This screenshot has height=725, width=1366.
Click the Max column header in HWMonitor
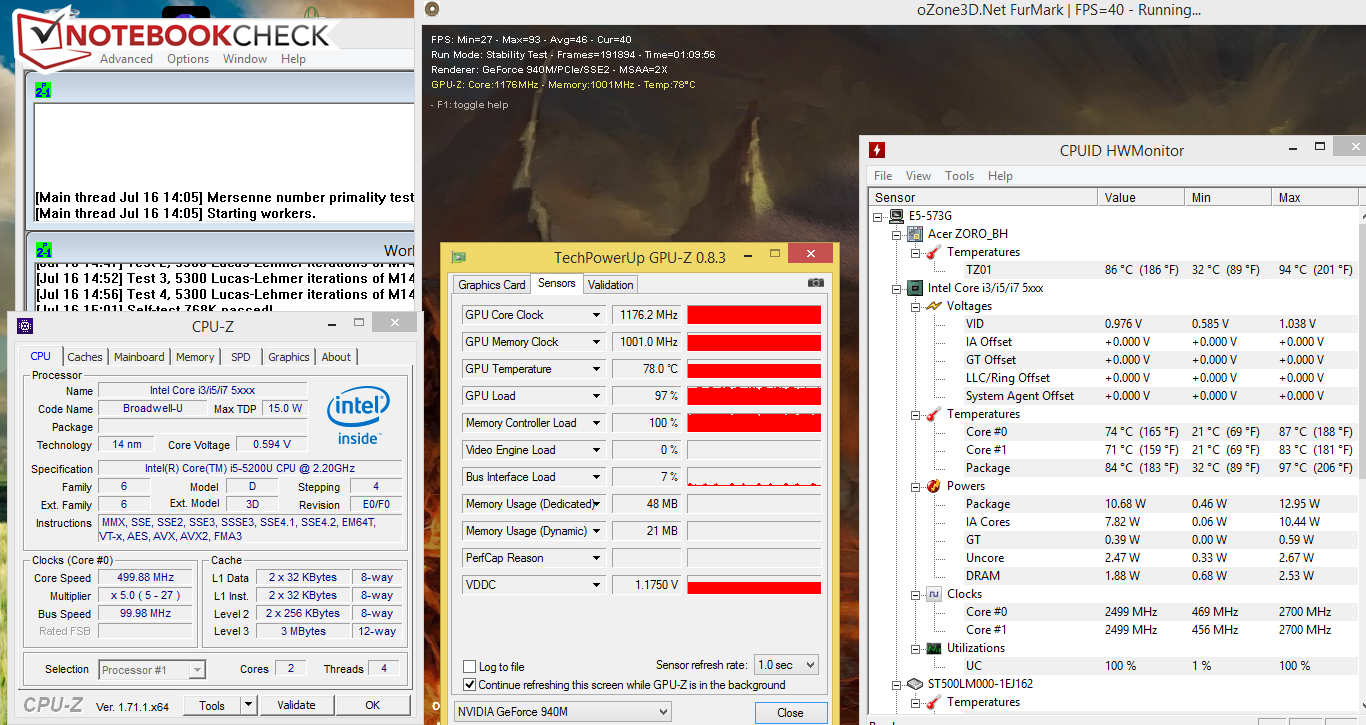click(1314, 198)
